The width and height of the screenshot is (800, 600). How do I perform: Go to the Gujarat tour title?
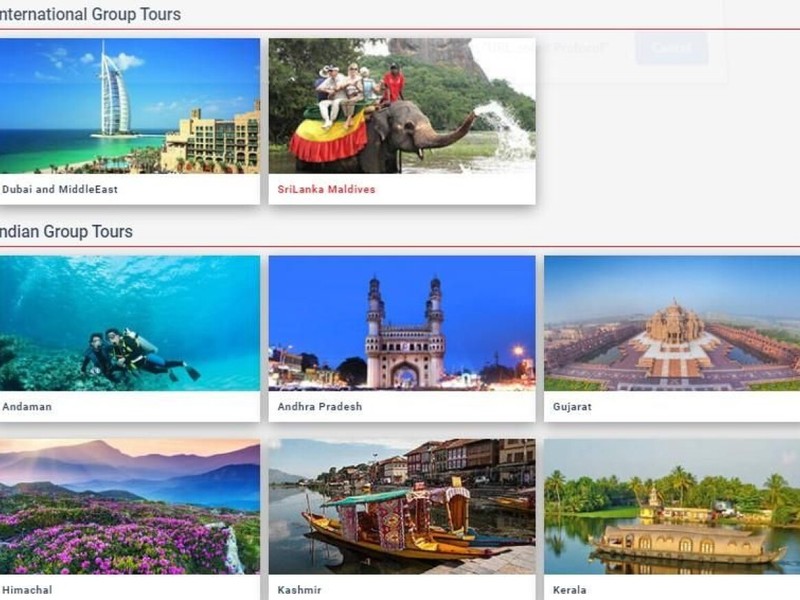pos(572,407)
